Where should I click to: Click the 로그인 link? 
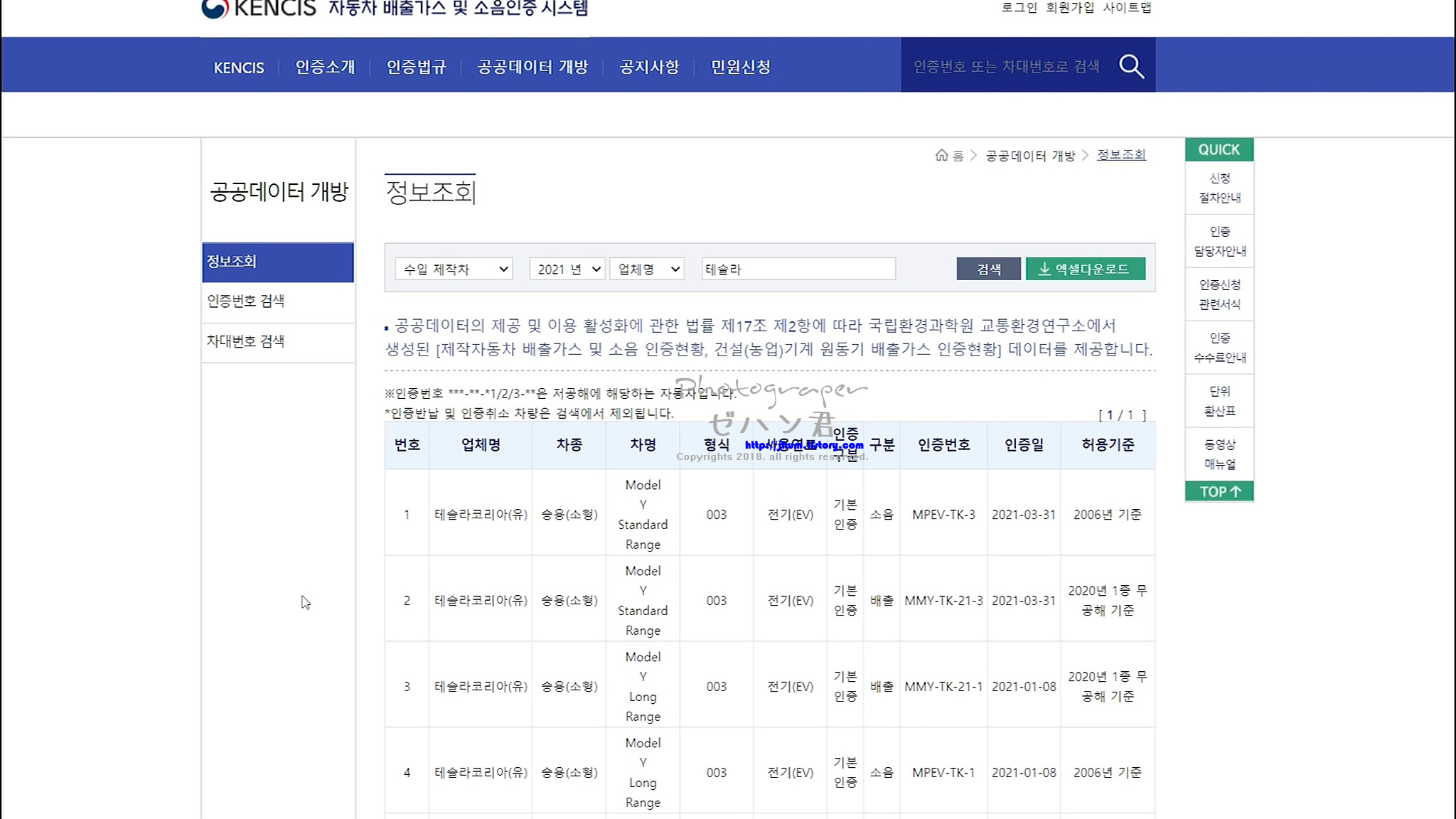tap(1019, 8)
